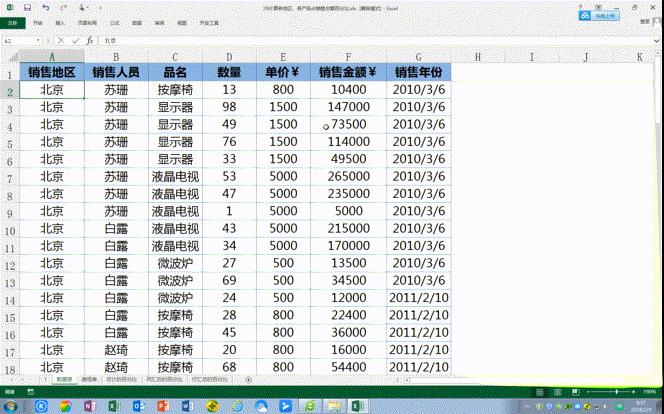Screen dimensions: 664x414
Task: Switch to Page Break Preview icon
Action: coord(575,392)
